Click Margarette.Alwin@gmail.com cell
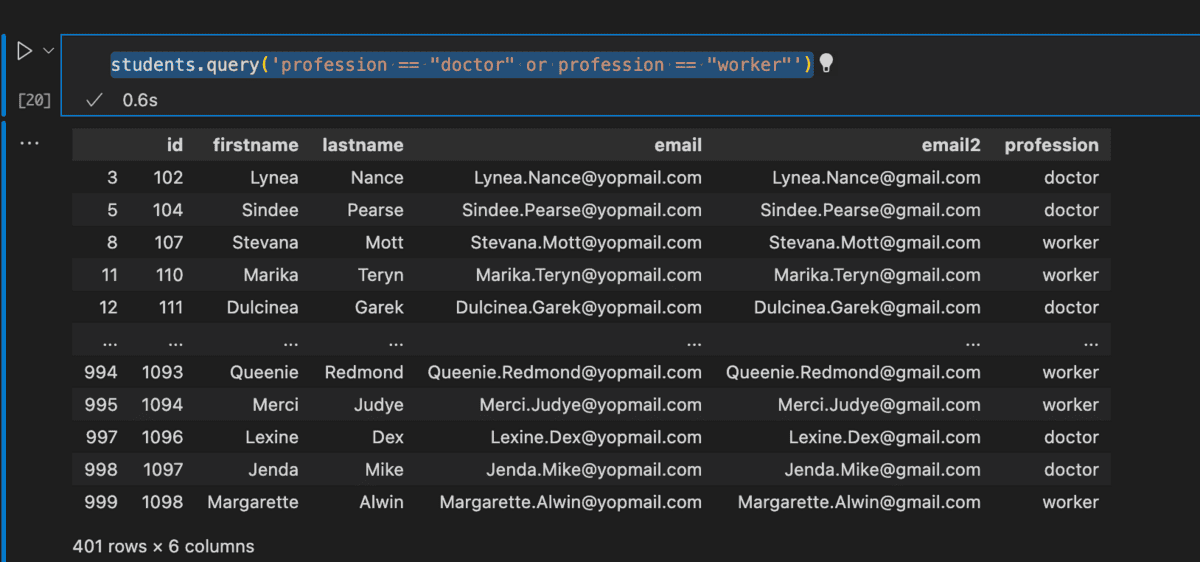 click(859, 502)
